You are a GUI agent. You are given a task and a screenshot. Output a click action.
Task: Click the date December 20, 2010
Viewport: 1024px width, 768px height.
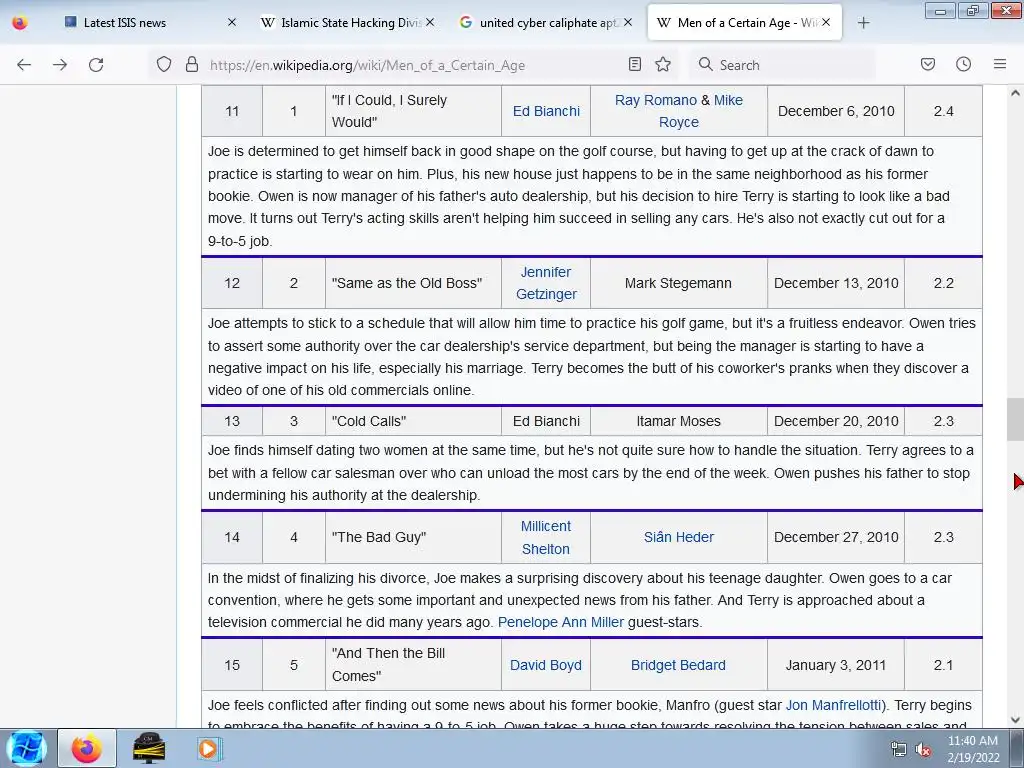click(836, 421)
